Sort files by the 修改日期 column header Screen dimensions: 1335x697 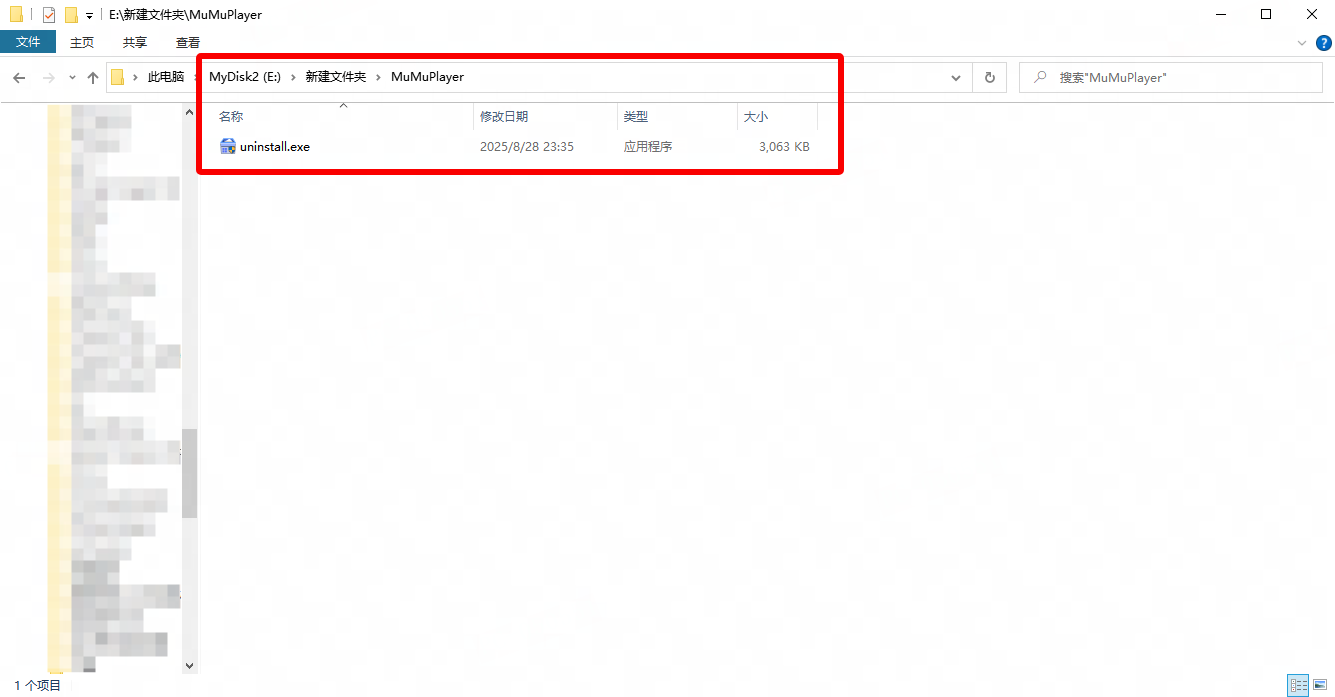pyautogui.click(x=504, y=117)
